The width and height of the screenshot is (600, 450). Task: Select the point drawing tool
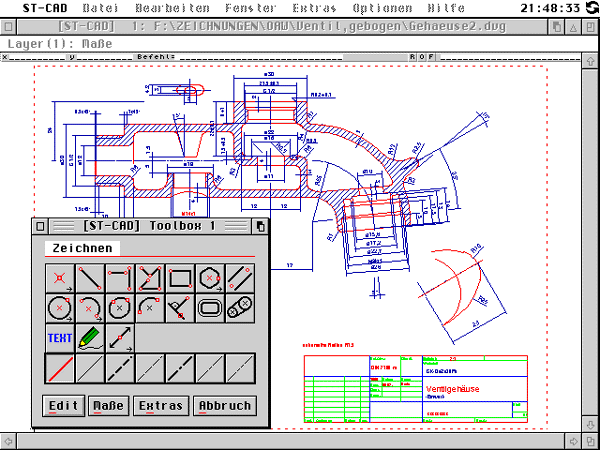(x=61, y=277)
